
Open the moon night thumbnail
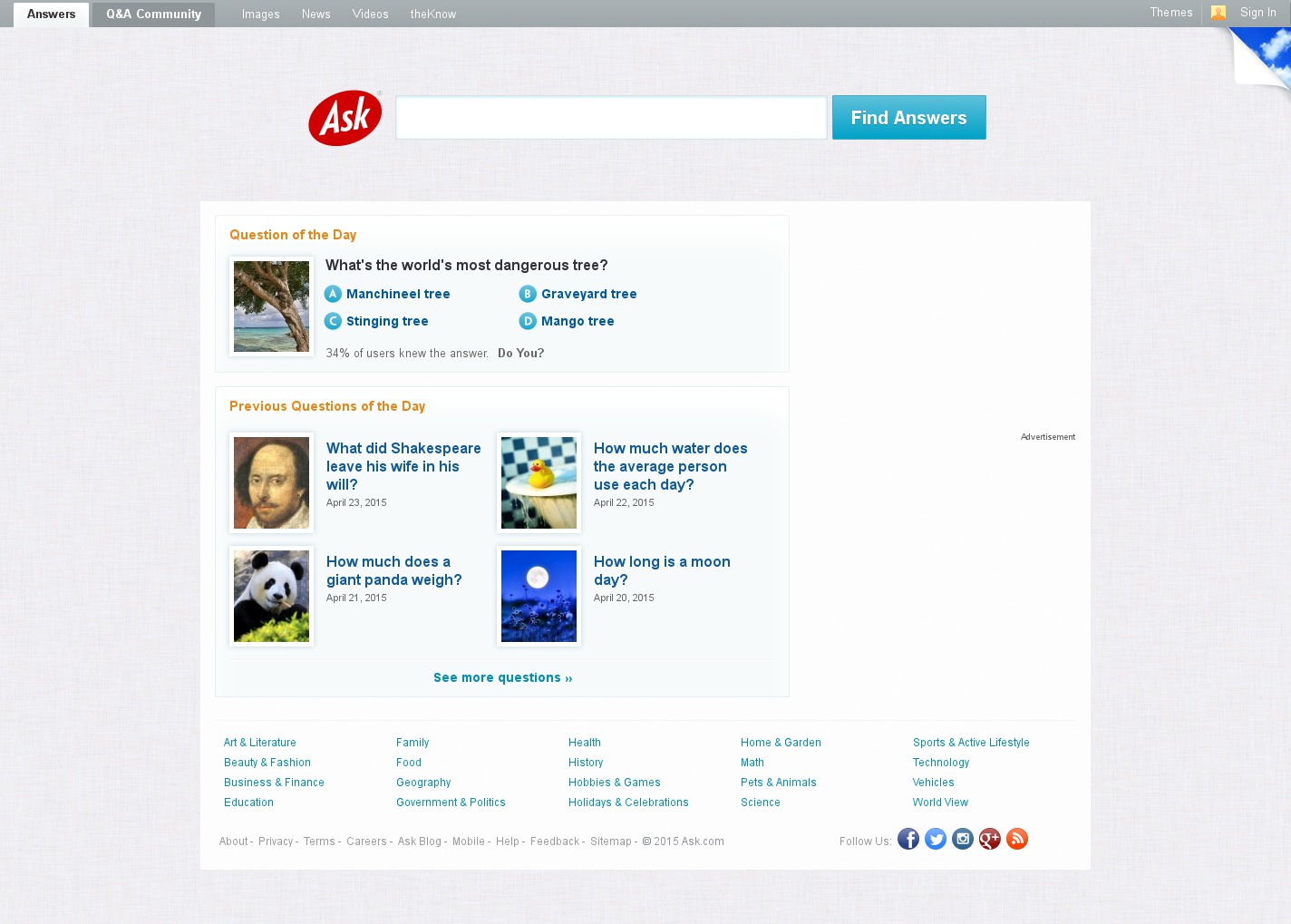(539, 597)
